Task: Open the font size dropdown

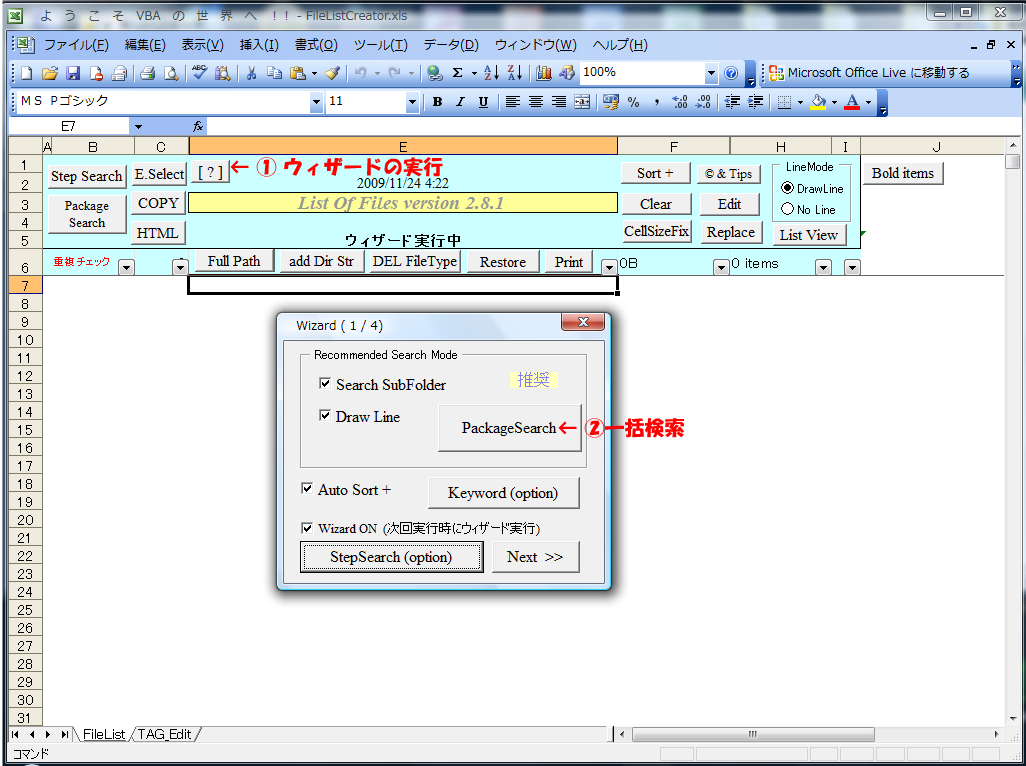Action: (x=412, y=102)
